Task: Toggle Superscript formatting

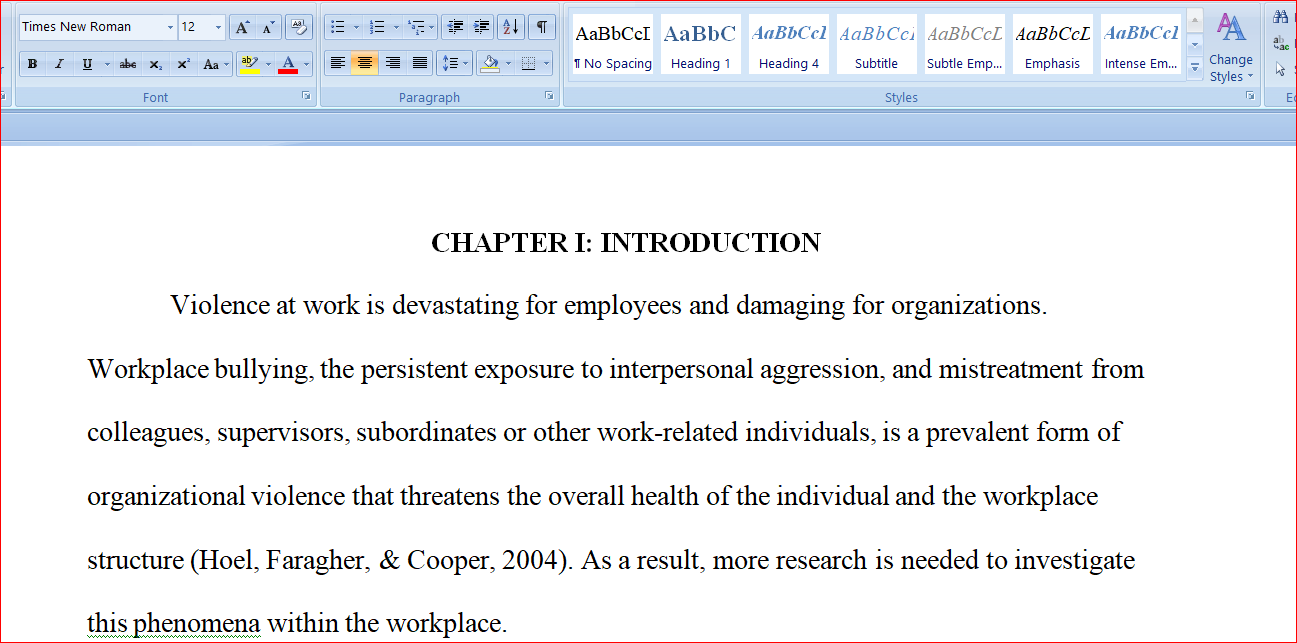Action: (183, 64)
